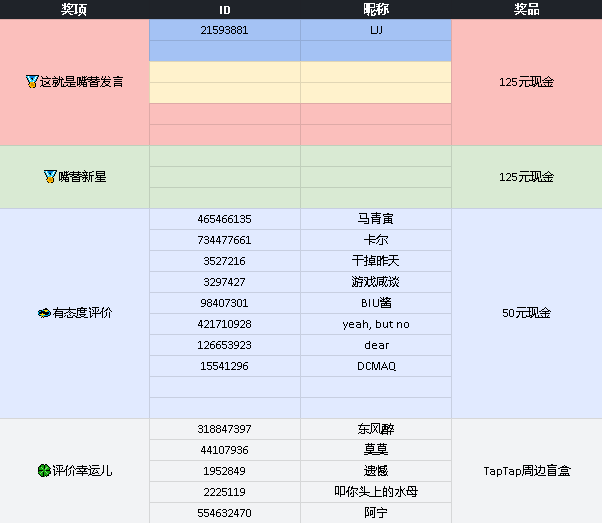This screenshot has width=602, height=523.
Task: Click the TapTap周边盲盒 prize cell
Action: pyautogui.click(x=527, y=471)
